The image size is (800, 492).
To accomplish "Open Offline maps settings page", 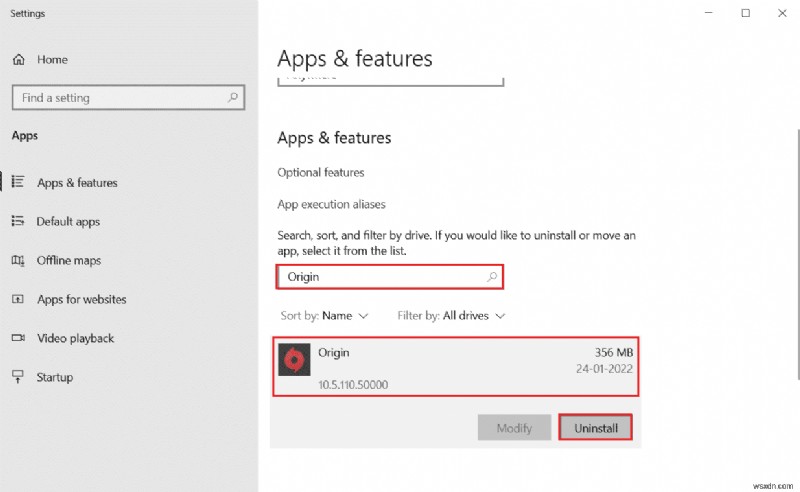I will [x=68, y=261].
